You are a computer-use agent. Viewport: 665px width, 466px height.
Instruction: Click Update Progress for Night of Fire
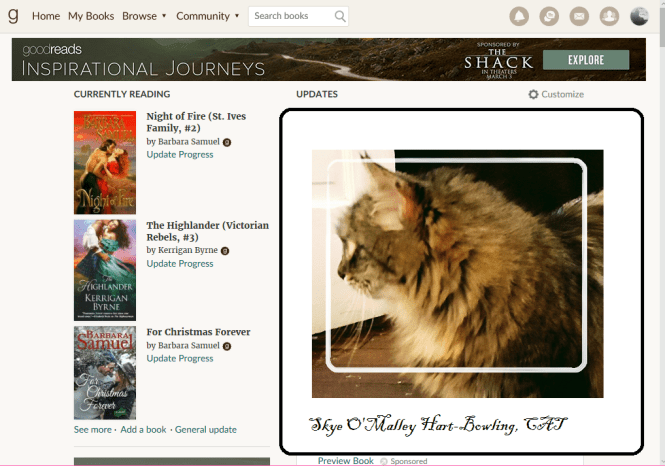click(180, 155)
